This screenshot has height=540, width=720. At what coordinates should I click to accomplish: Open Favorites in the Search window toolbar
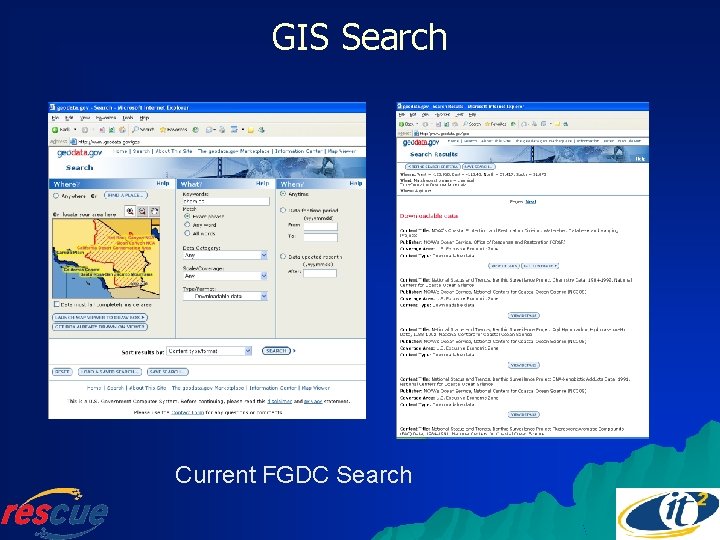174,130
